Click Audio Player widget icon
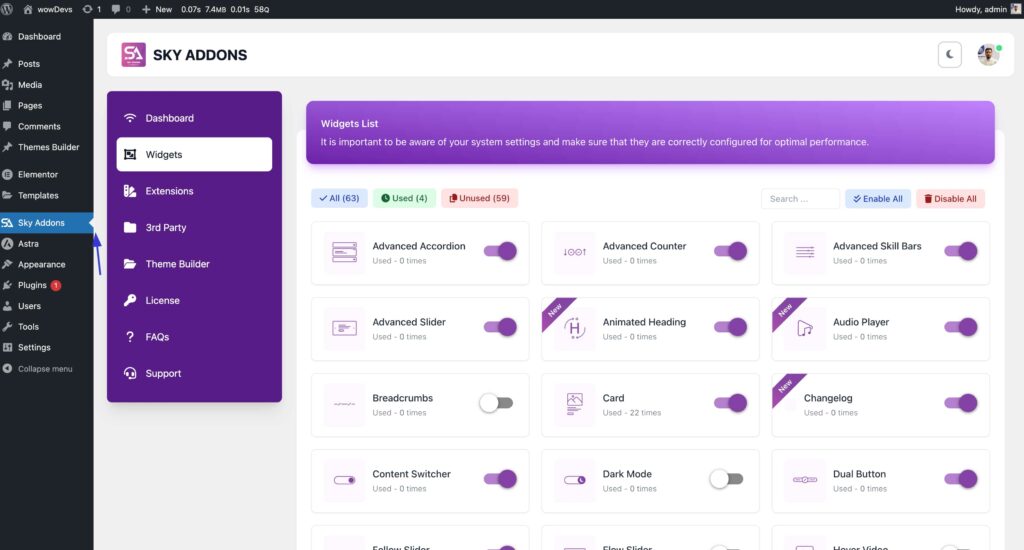 pyautogui.click(x=805, y=328)
